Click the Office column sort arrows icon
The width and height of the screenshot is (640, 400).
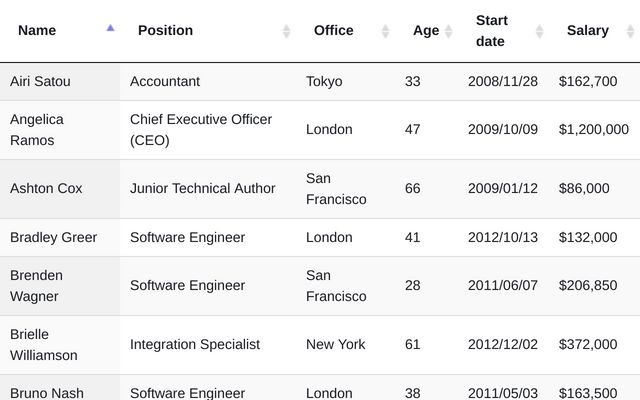point(385,31)
